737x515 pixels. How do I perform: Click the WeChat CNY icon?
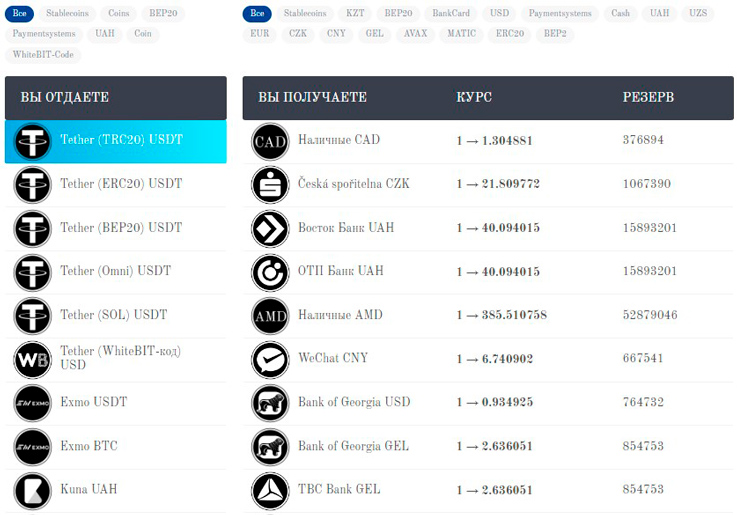(x=270, y=360)
